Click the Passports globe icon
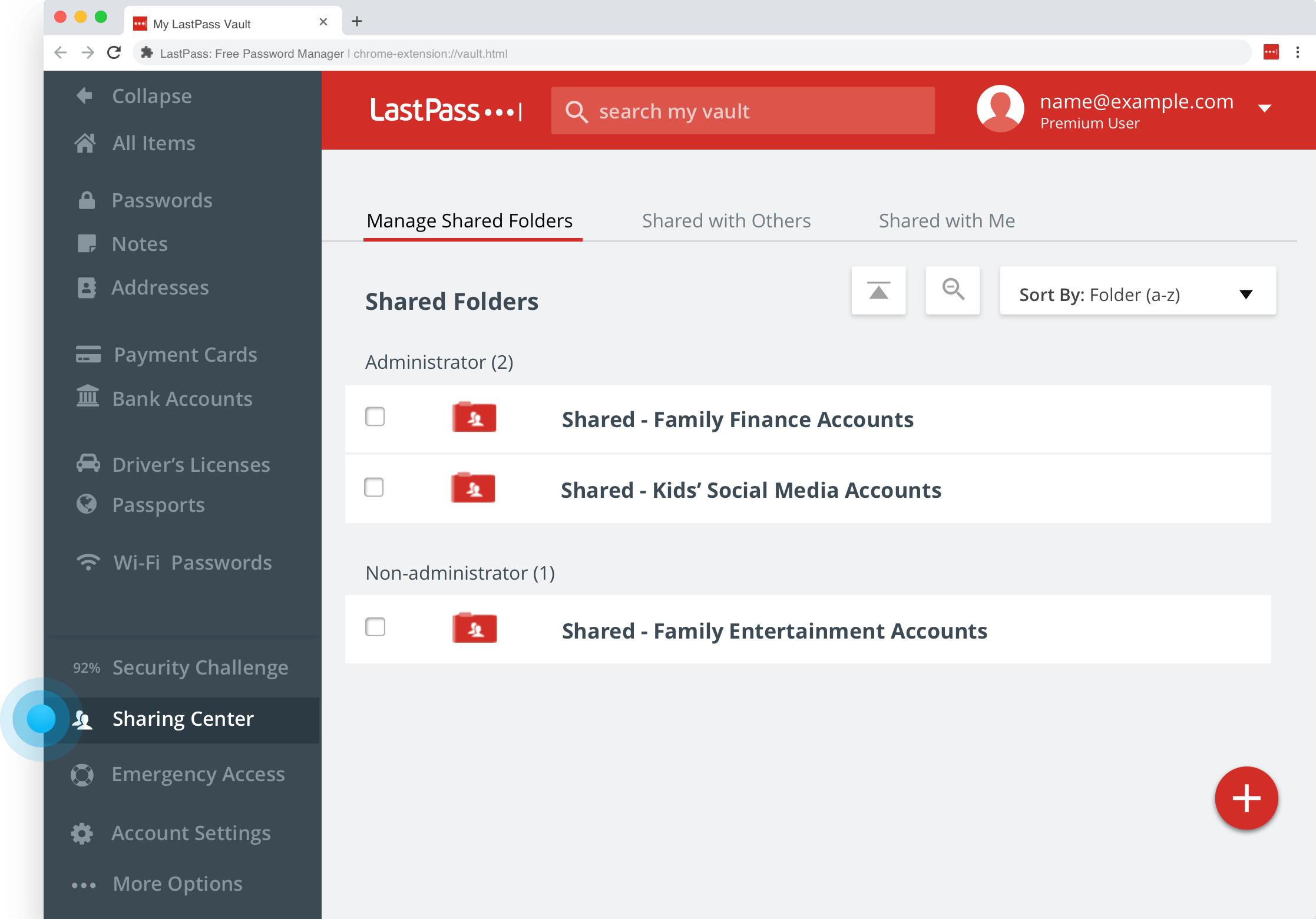Viewport: 1316px width, 919px height. (87, 504)
